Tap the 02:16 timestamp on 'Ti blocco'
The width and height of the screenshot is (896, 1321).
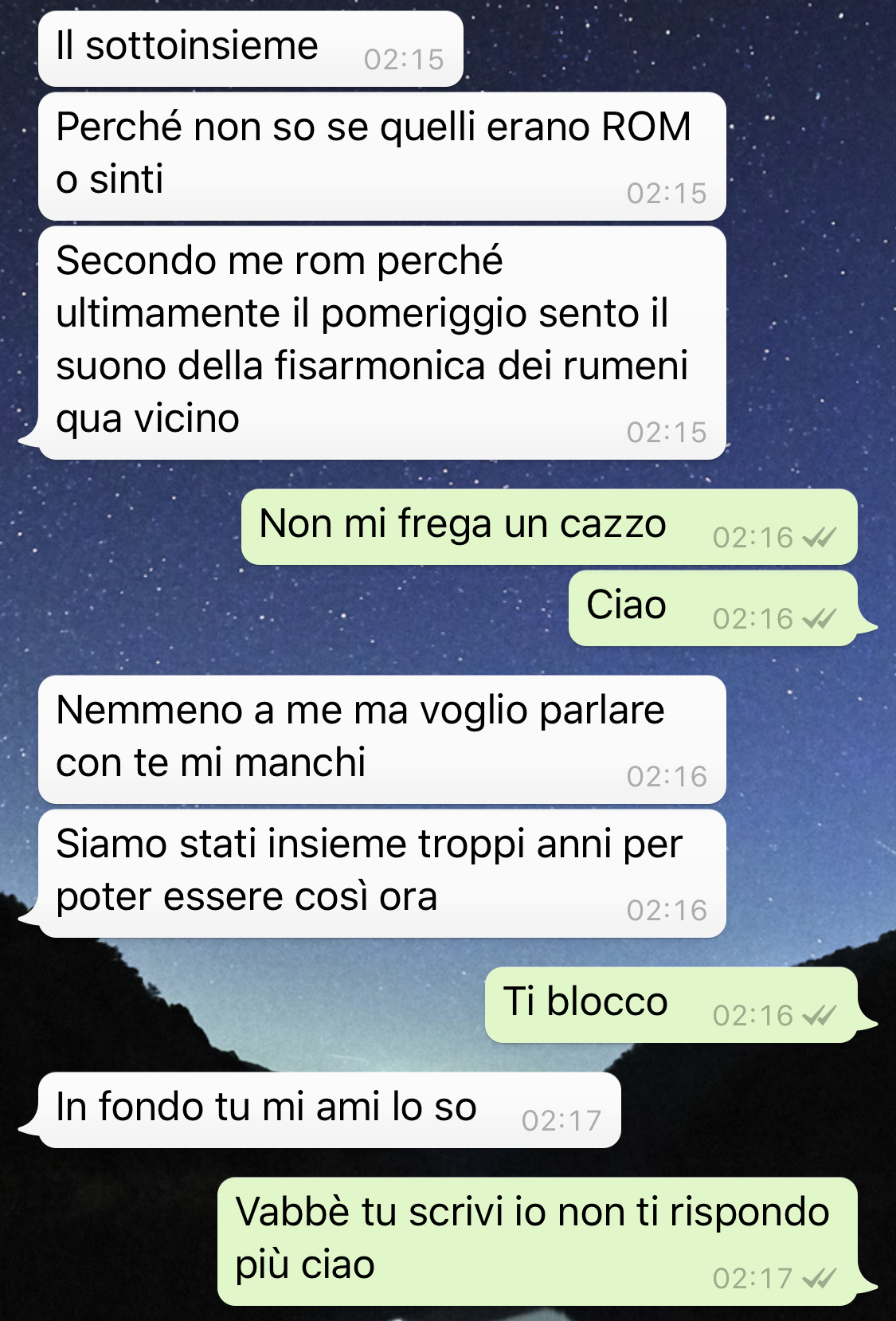pos(753,1016)
